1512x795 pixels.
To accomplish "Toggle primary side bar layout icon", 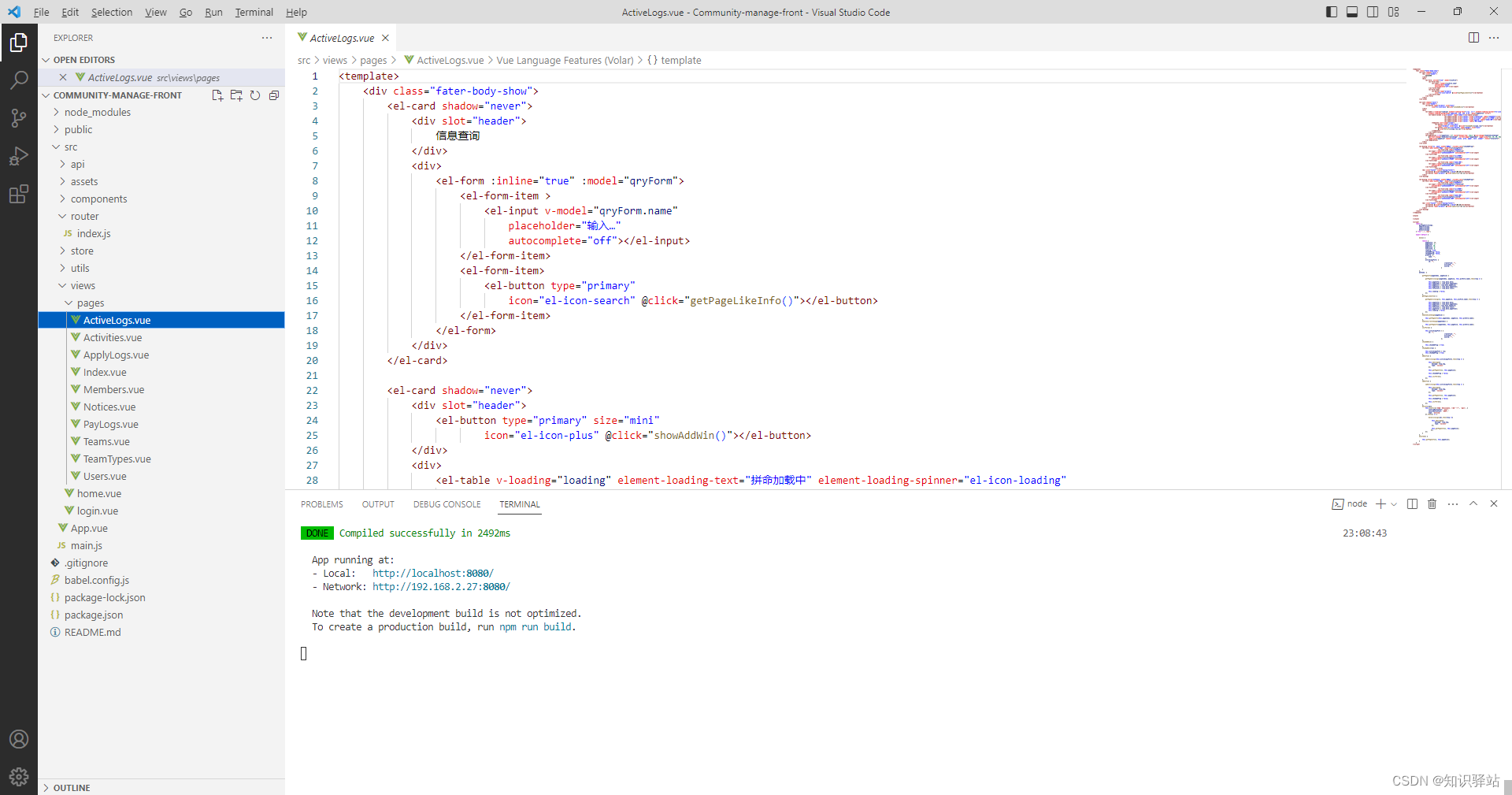I will click(x=1332, y=12).
